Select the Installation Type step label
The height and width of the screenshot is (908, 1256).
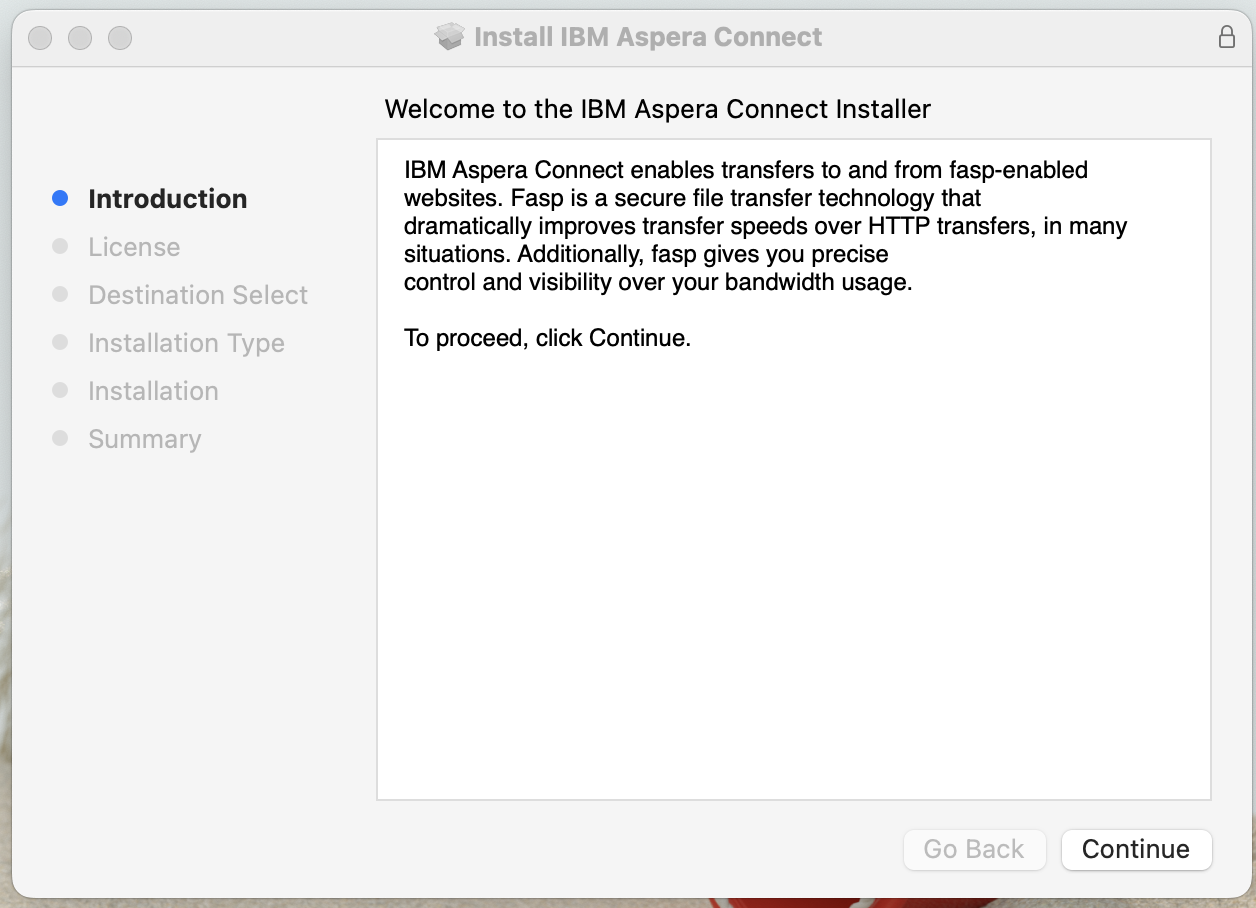(x=186, y=343)
